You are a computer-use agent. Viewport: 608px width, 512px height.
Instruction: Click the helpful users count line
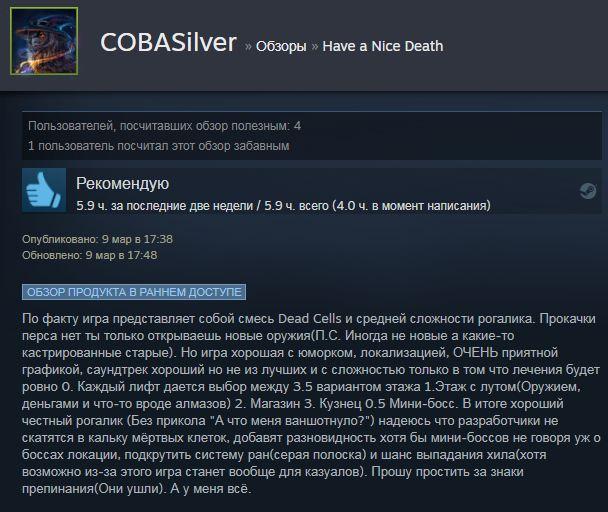(x=164, y=126)
